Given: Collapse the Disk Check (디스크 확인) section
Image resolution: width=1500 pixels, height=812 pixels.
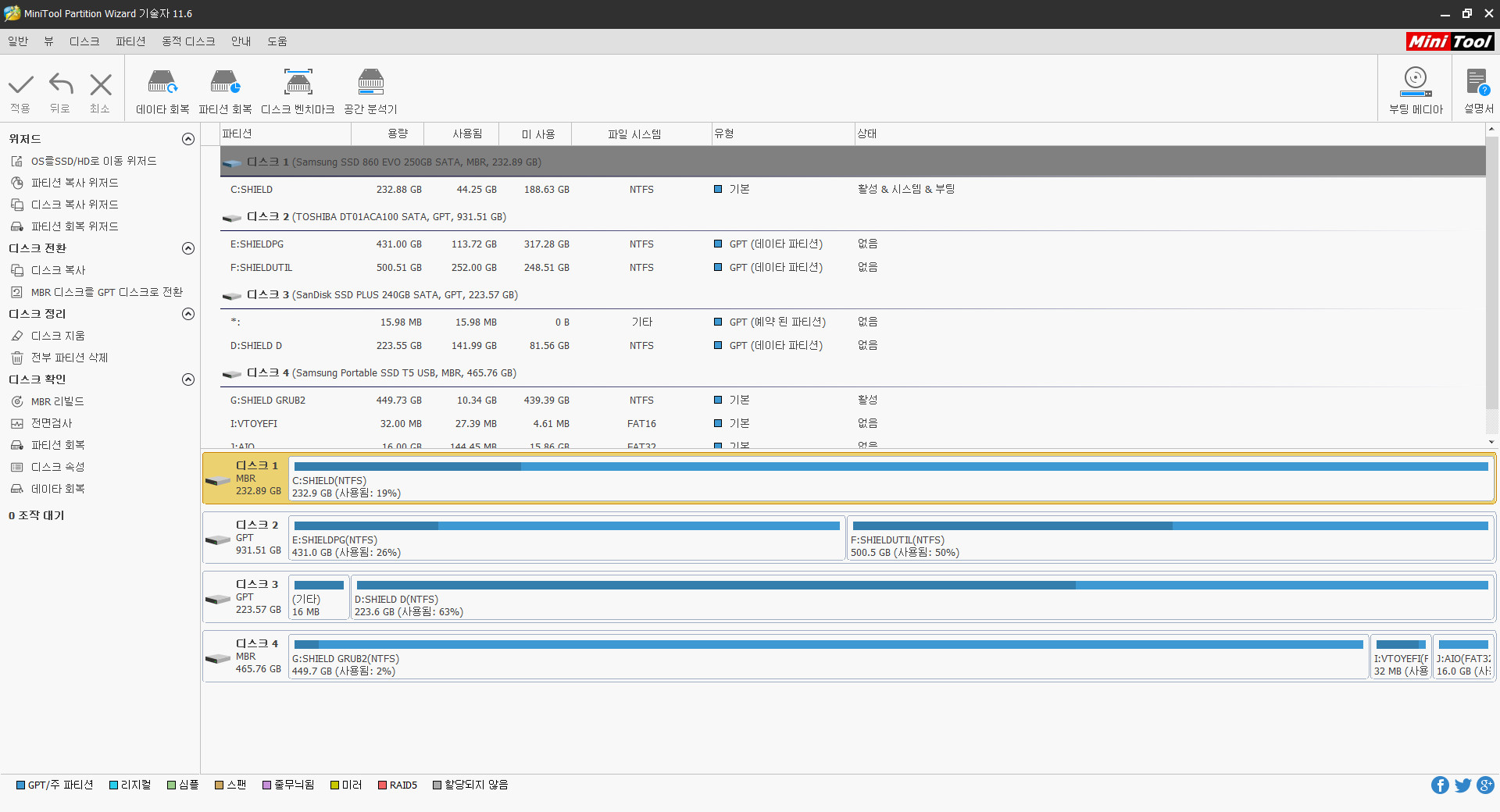Looking at the screenshot, I should (188, 379).
